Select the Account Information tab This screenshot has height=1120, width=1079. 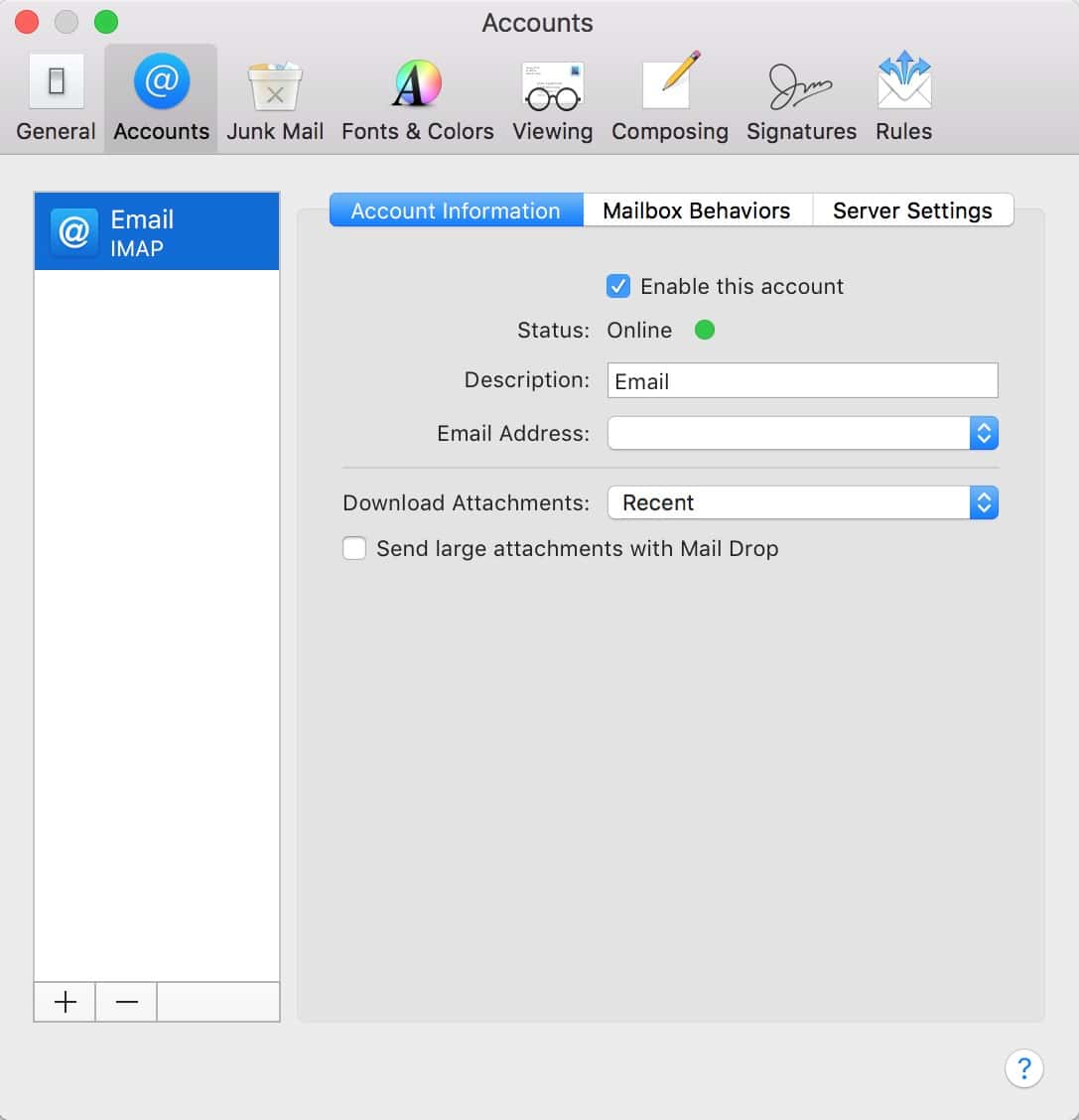[x=456, y=210]
